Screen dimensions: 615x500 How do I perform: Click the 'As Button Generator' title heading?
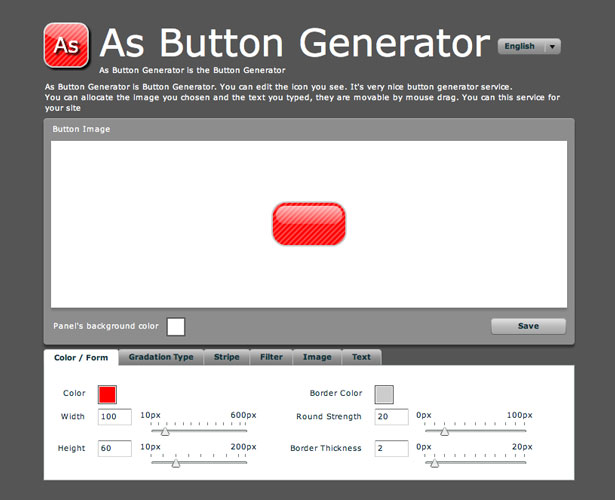[295, 42]
